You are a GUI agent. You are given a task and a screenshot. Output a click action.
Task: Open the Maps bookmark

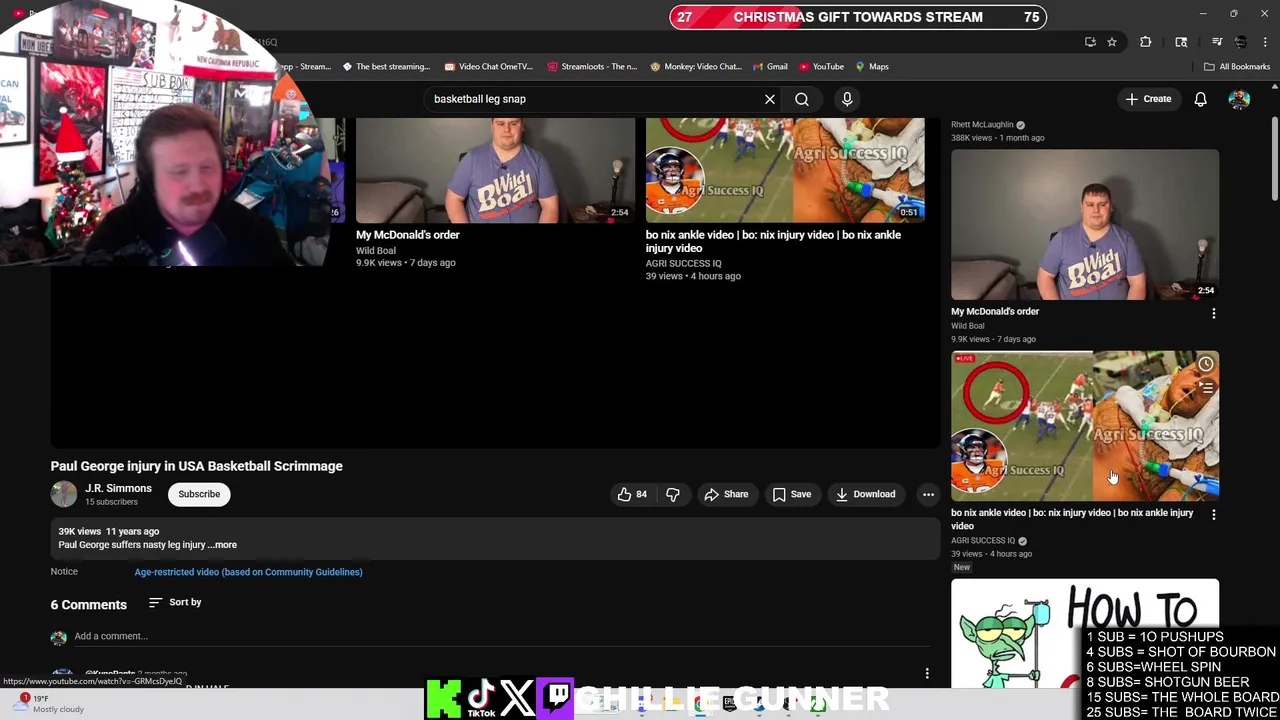click(872, 67)
